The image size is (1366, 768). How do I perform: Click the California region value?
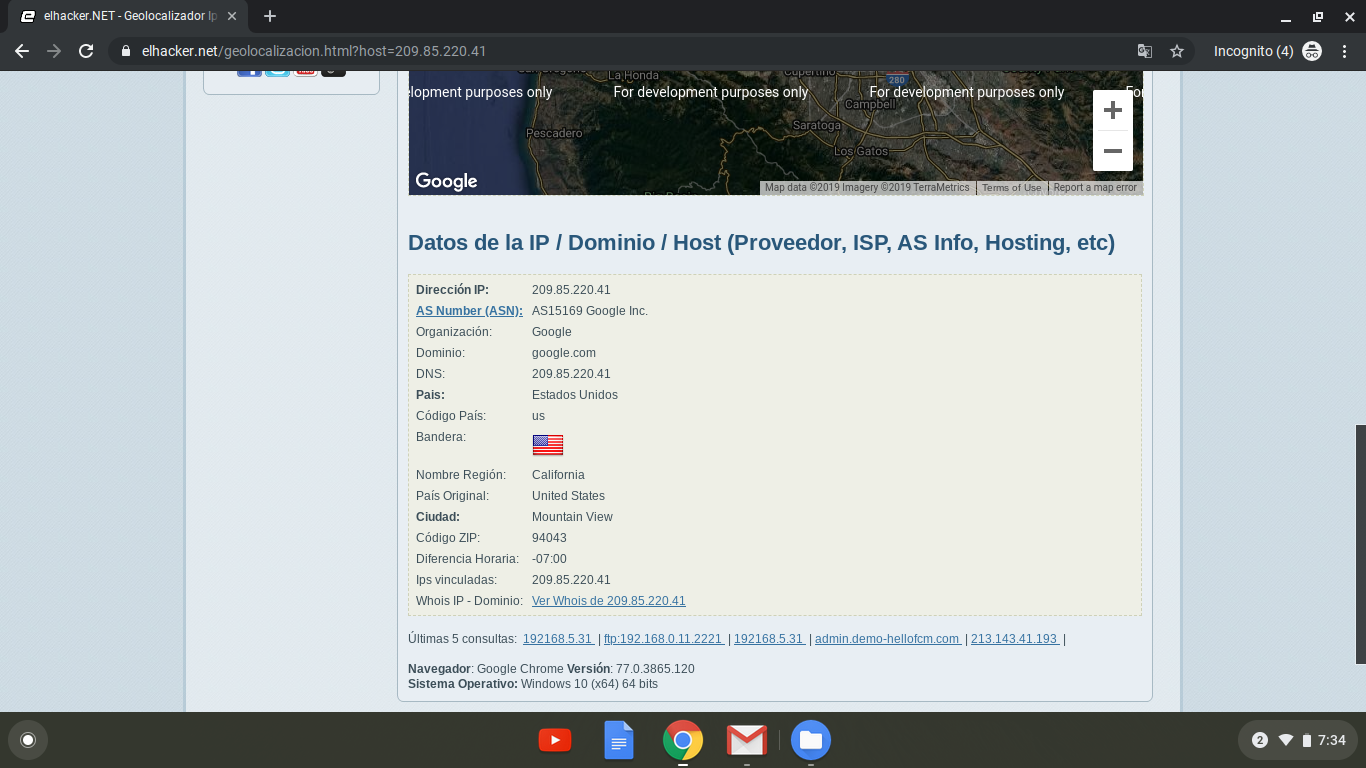[x=558, y=475]
